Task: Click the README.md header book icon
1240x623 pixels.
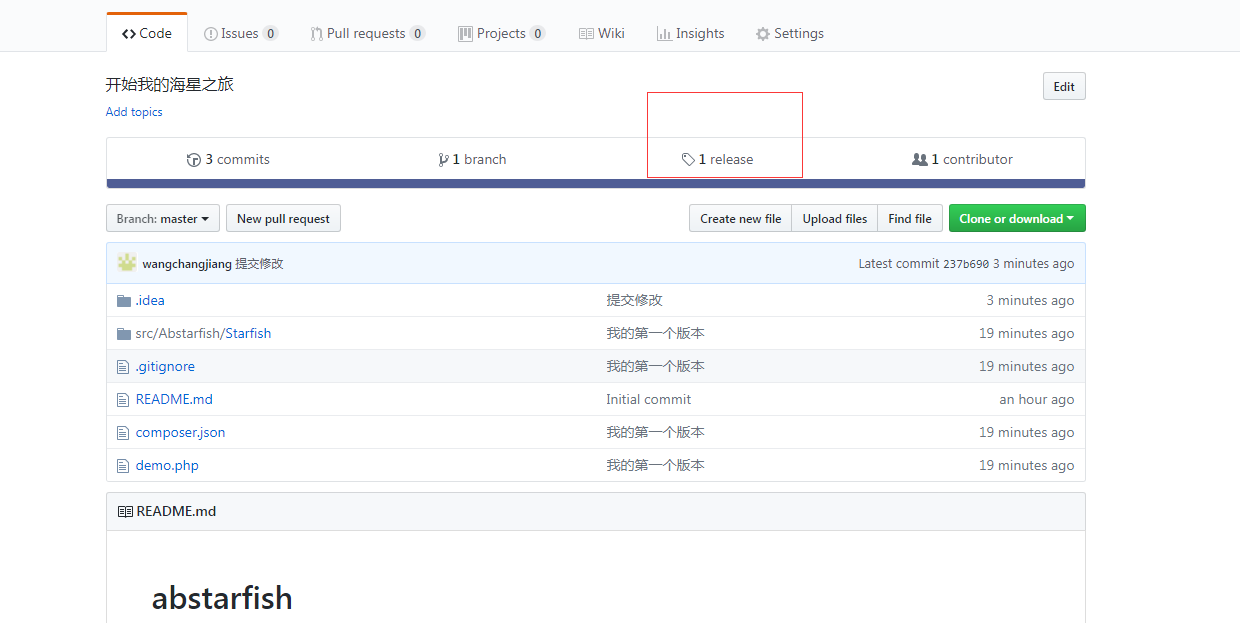Action: [125, 511]
